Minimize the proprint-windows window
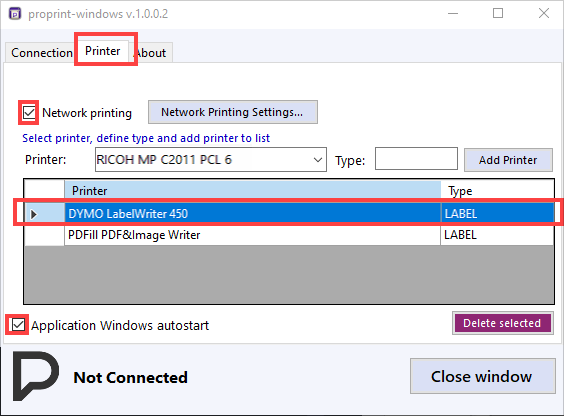 [453, 14]
